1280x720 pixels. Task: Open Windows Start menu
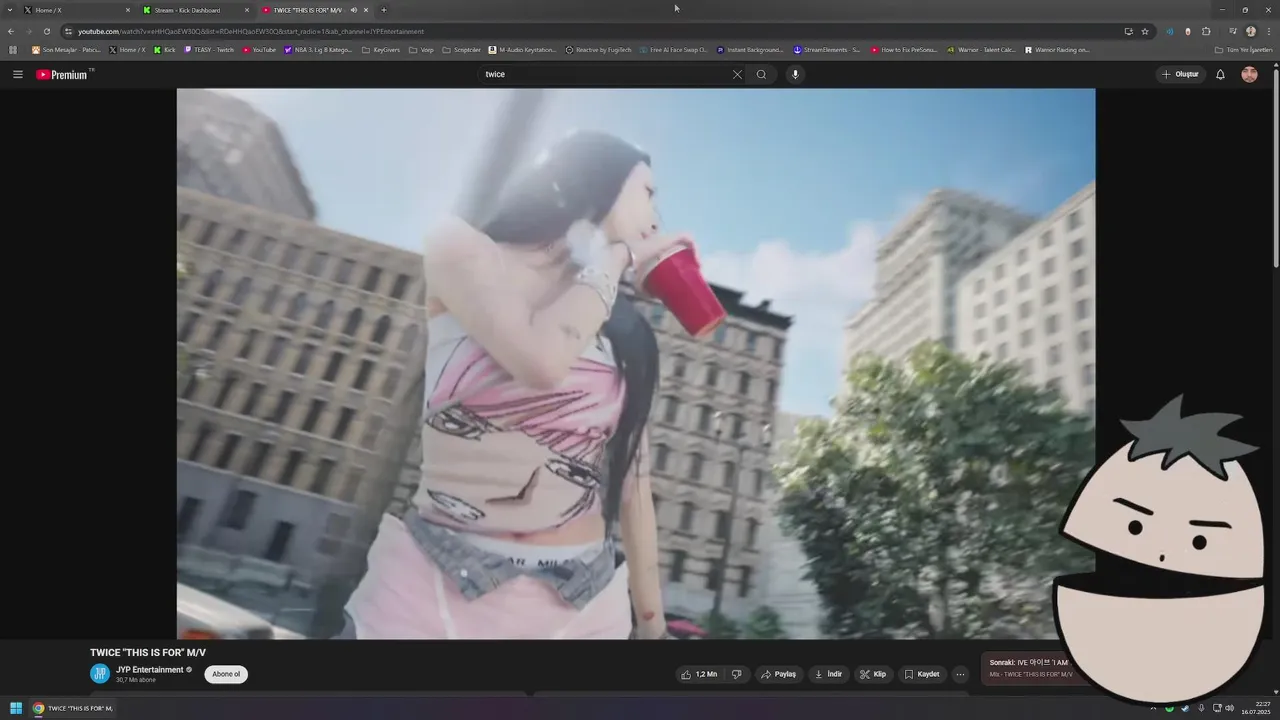(16, 708)
